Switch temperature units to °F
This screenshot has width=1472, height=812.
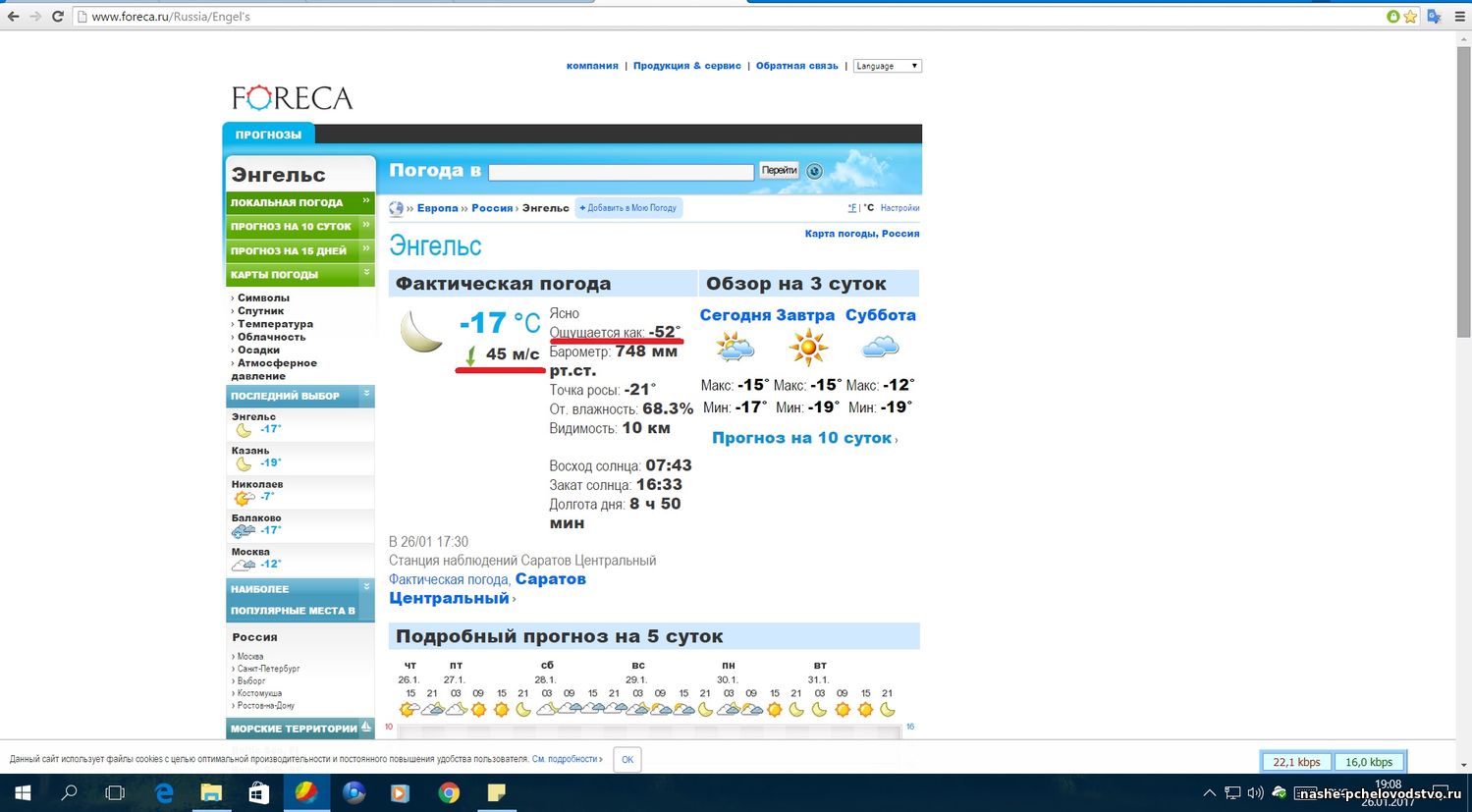point(851,208)
